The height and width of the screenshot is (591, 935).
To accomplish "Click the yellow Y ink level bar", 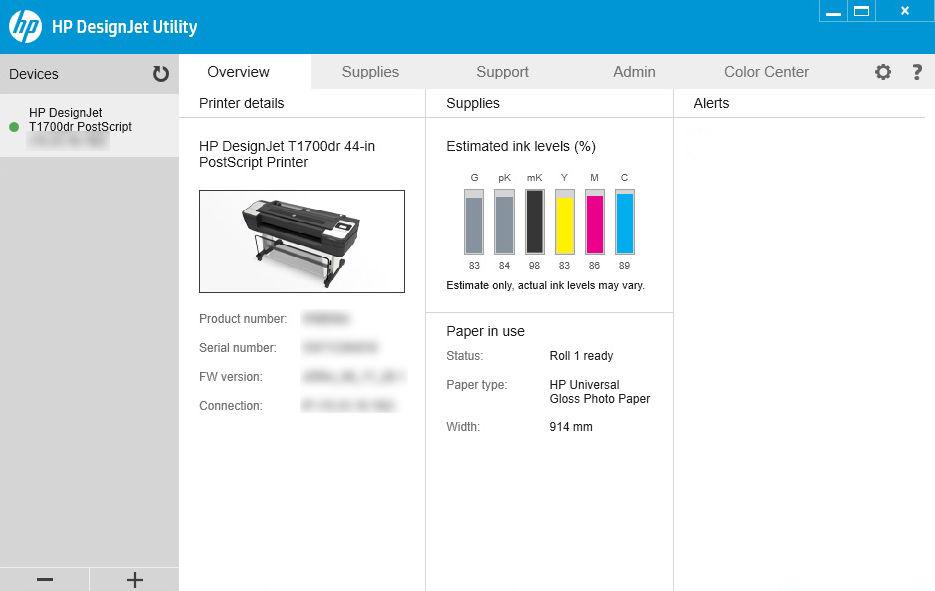I will (565, 222).
